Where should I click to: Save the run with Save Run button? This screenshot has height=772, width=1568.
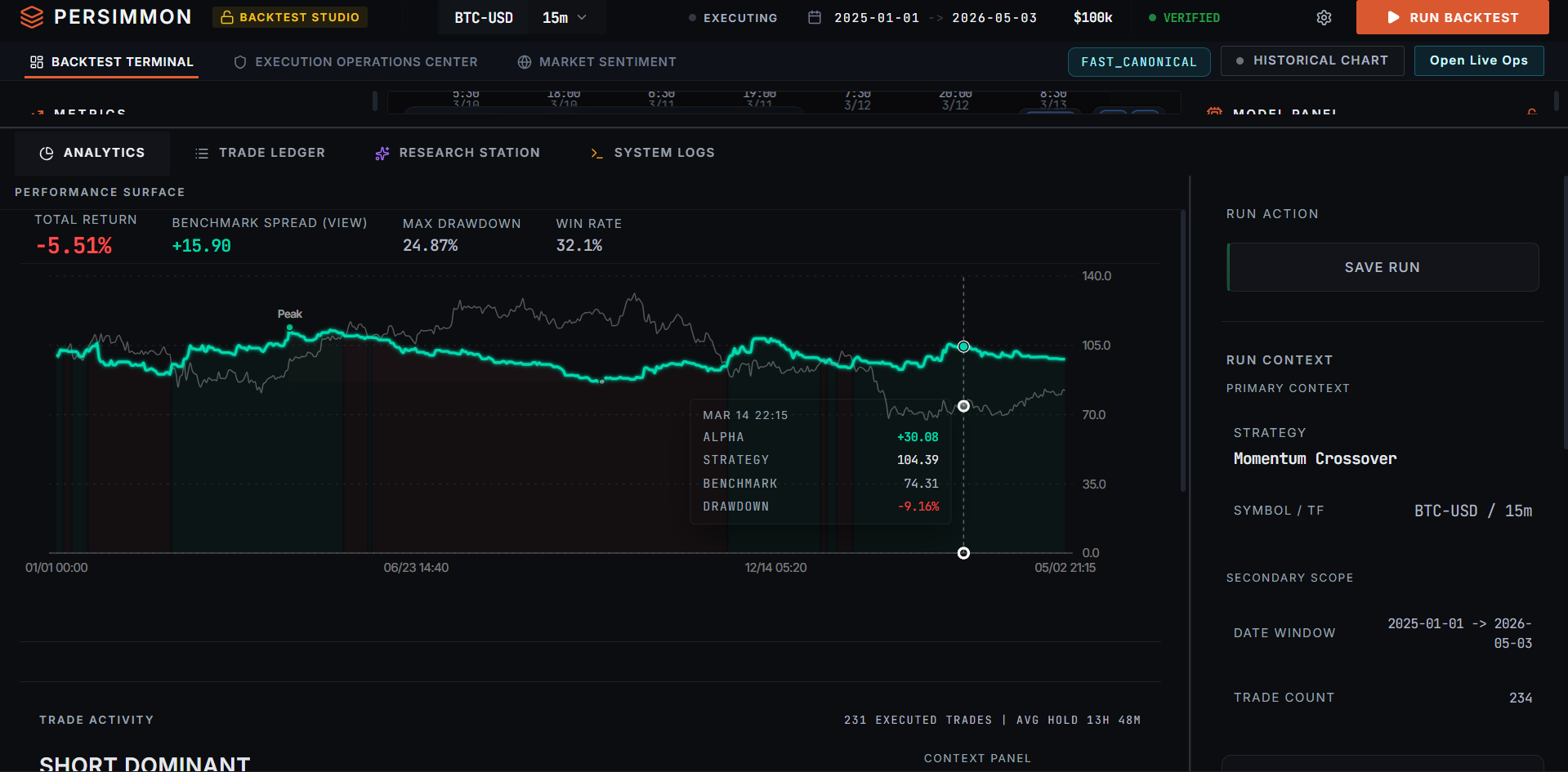(1383, 267)
